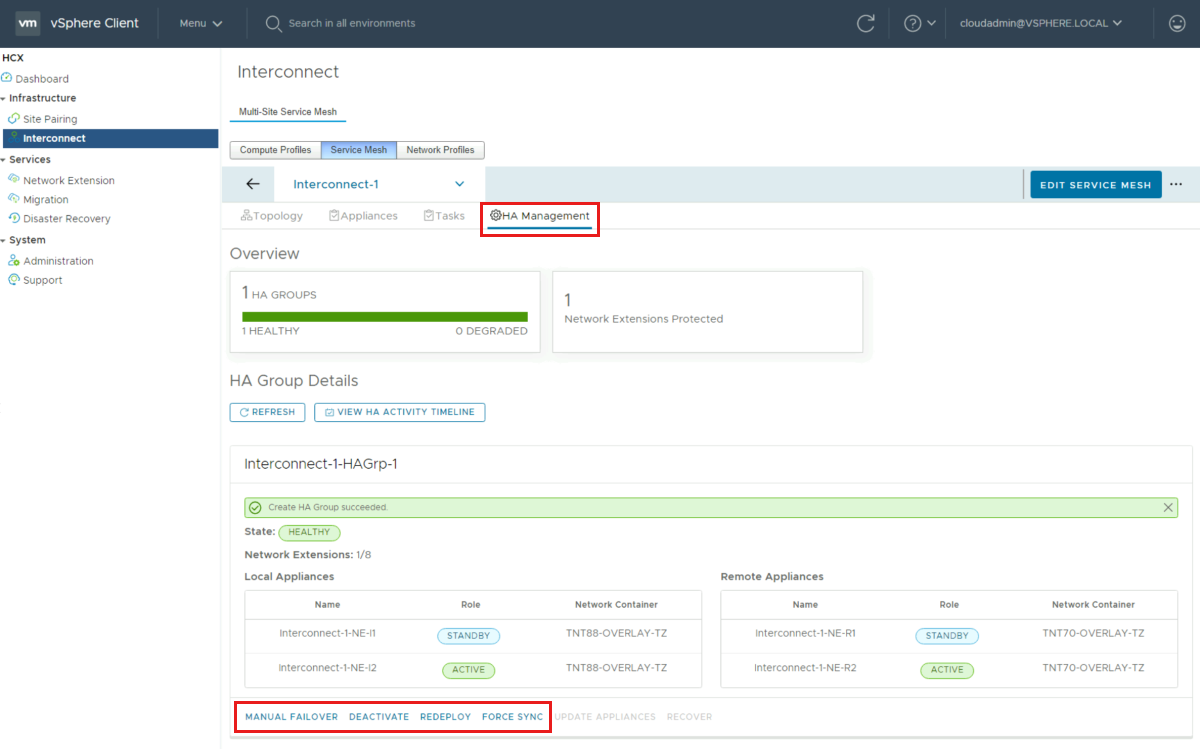Image resolution: width=1200 pixels, height=749 pixels.
Task: Open Dashboard in the HCX sidebar
Action: pyautogui.click(x=42, y=79)
